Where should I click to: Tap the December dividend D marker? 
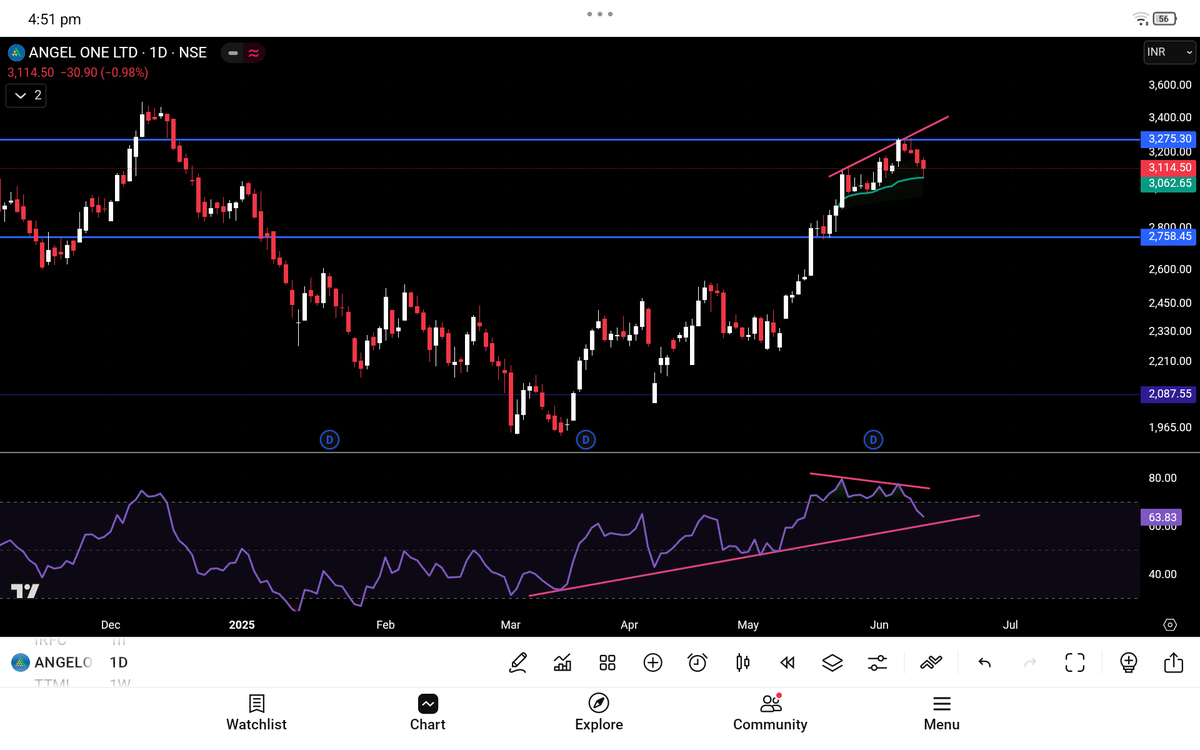(x=329, y=439)
